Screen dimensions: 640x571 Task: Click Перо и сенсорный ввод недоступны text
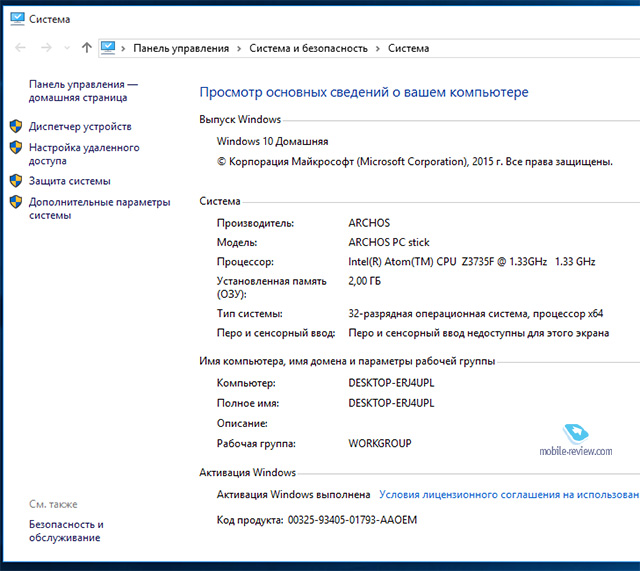pyautogui.click(x=478, y=333)
